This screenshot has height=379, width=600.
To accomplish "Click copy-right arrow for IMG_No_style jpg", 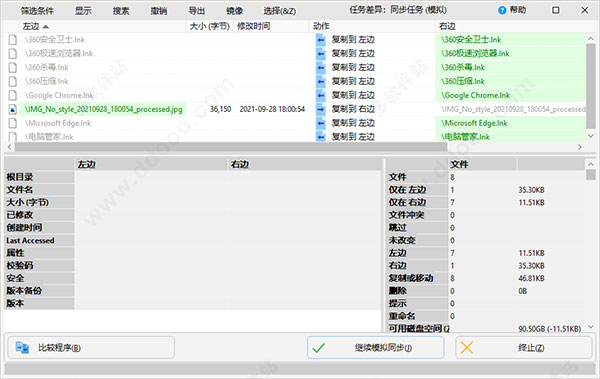I will point(321,109).
